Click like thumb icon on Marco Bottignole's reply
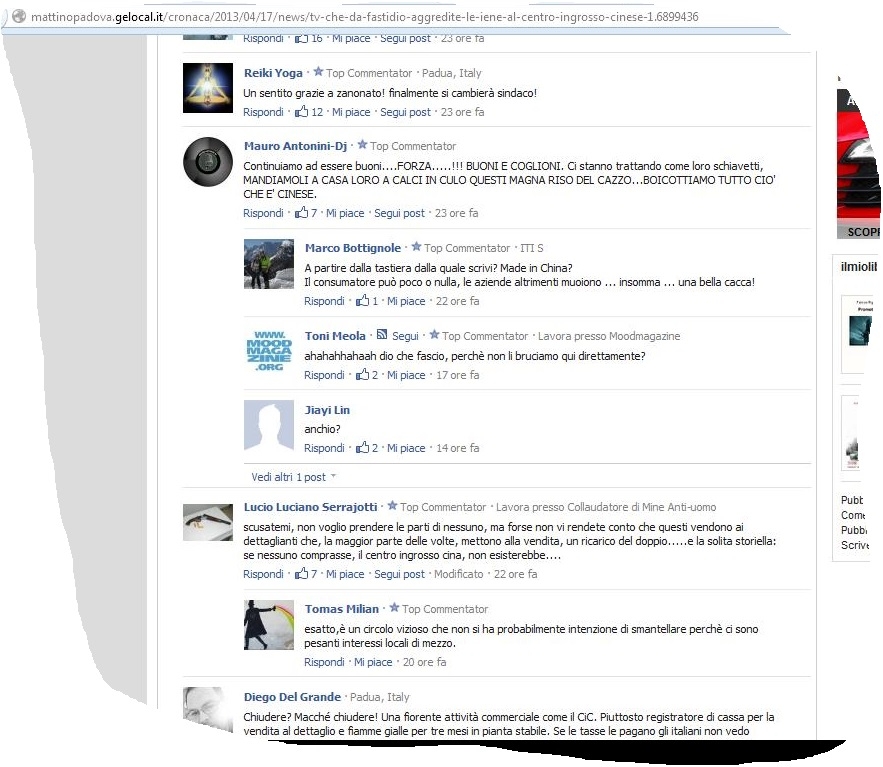Viewport: 883px width, 767px height. click(x=363, y=301)
